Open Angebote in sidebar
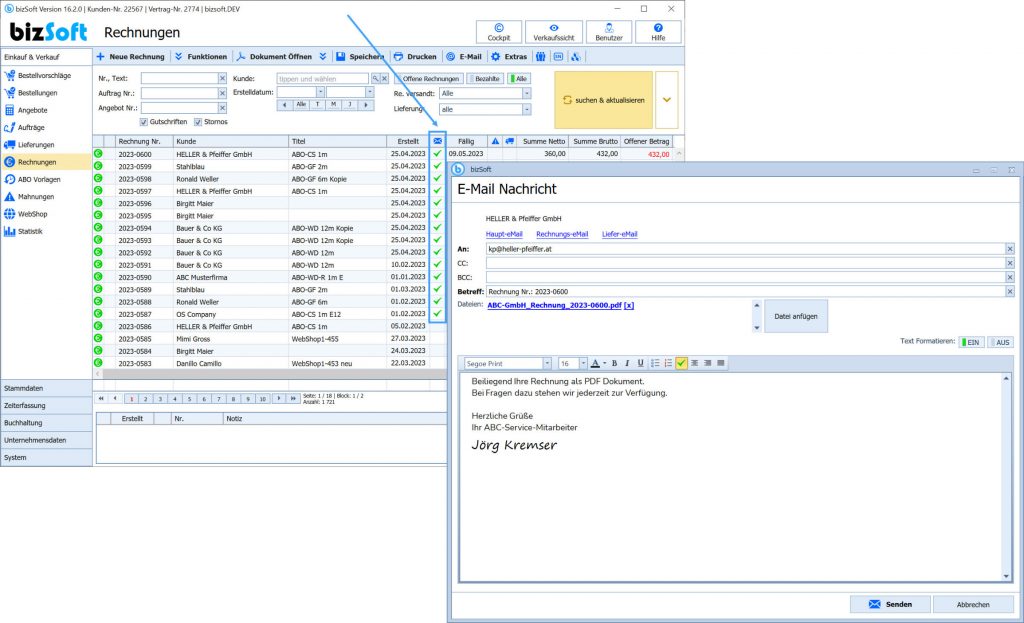Viewport: 1024px width, 623px height. coord(26,110)
